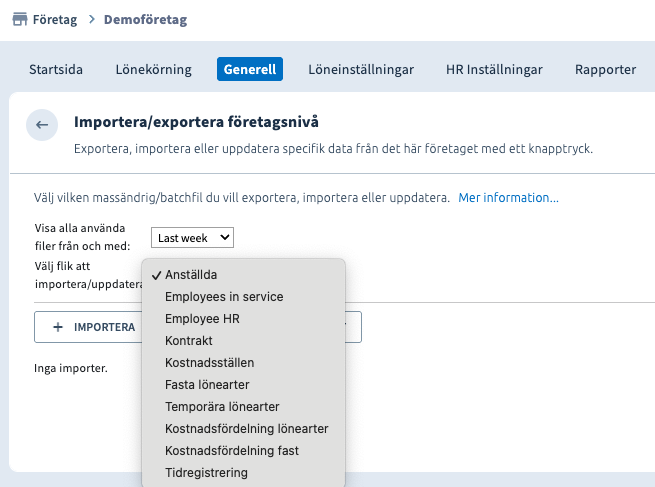655x487 pixels.
Task: Click Demoföretag in the breadcrumb
Action: 145,20
